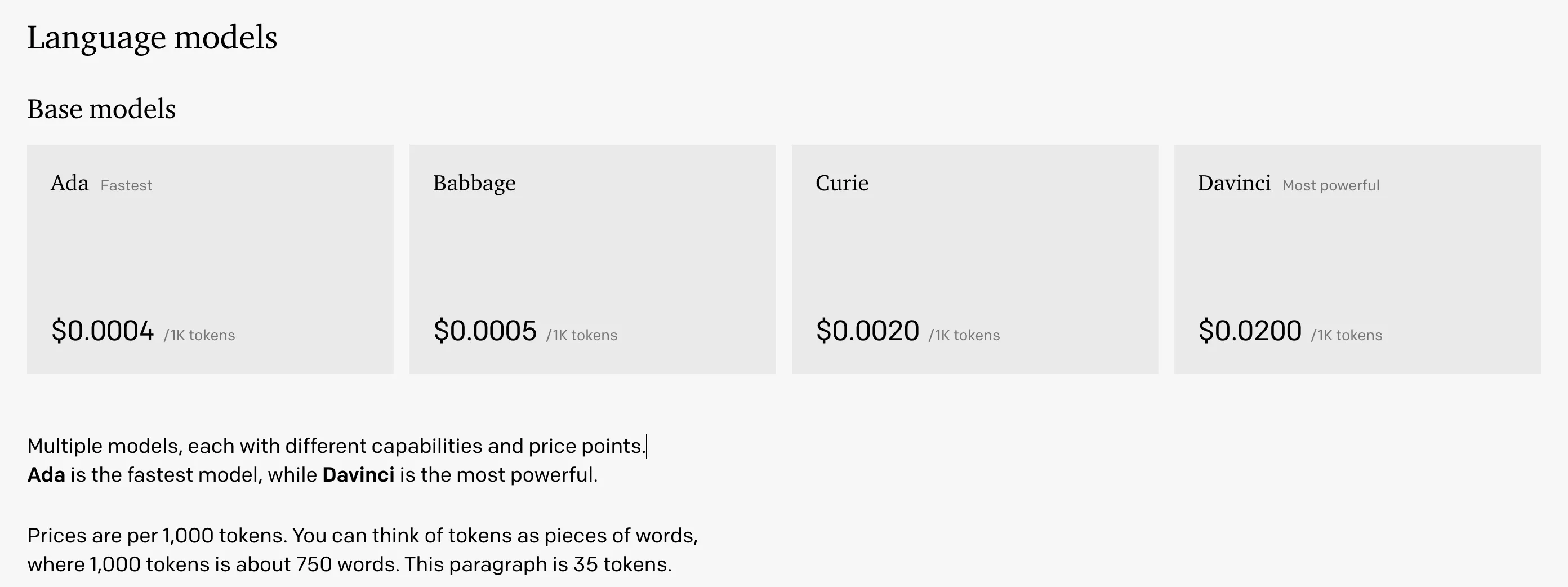
Task: Select the Ada model name
Action: point(69,183)
